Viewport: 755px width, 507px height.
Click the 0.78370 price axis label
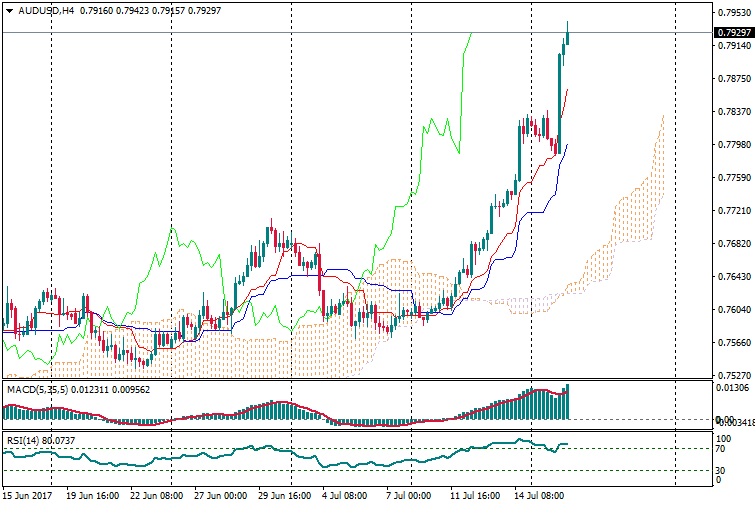[x=733, y=112]
